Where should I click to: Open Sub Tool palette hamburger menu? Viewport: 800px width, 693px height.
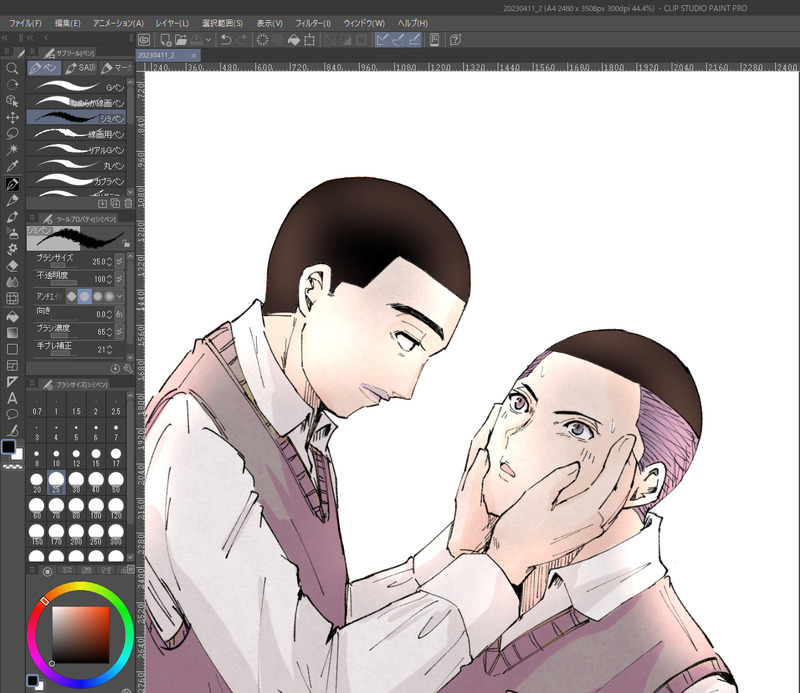tap(32, 52)
